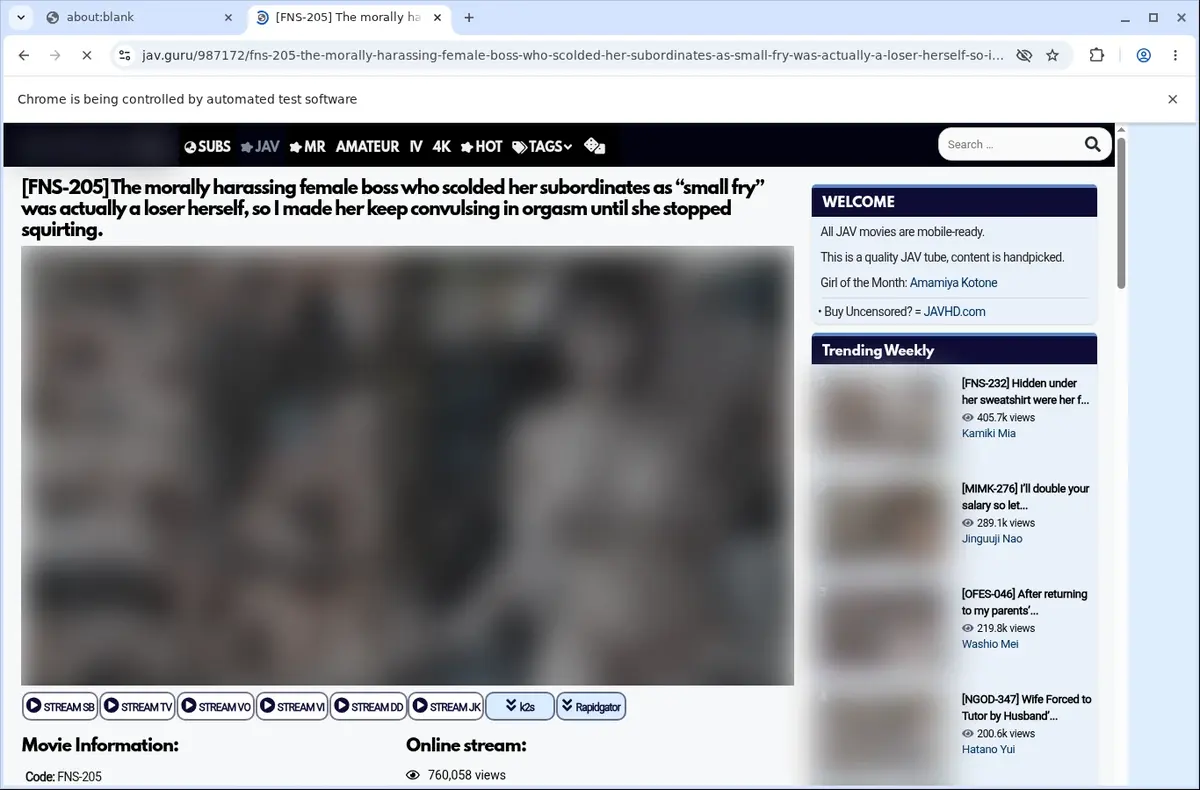1200x790 pixels.
Task: View site information icon in address bar
Action: coord(124,56)
